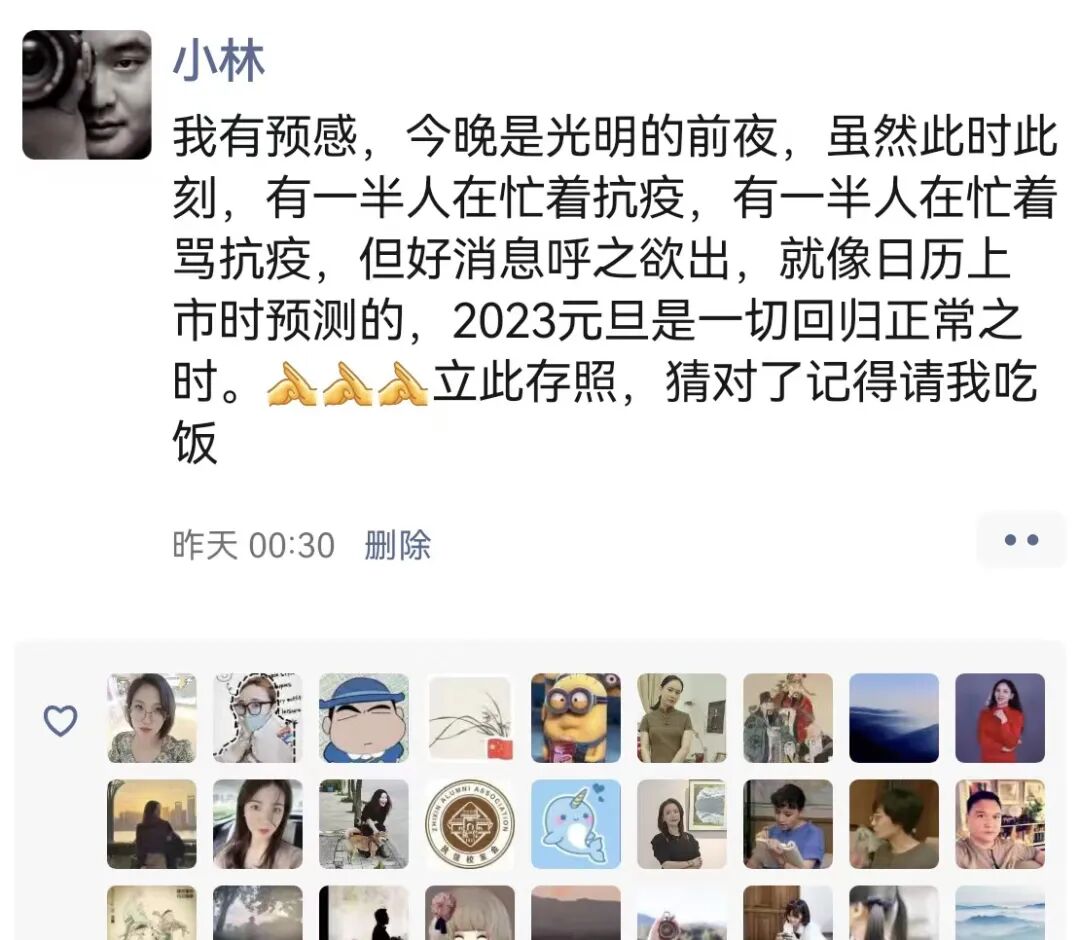Open the woman in olive green dress avatar
The height and width of the screenshot is (940, 1080).
click(682, 718)
